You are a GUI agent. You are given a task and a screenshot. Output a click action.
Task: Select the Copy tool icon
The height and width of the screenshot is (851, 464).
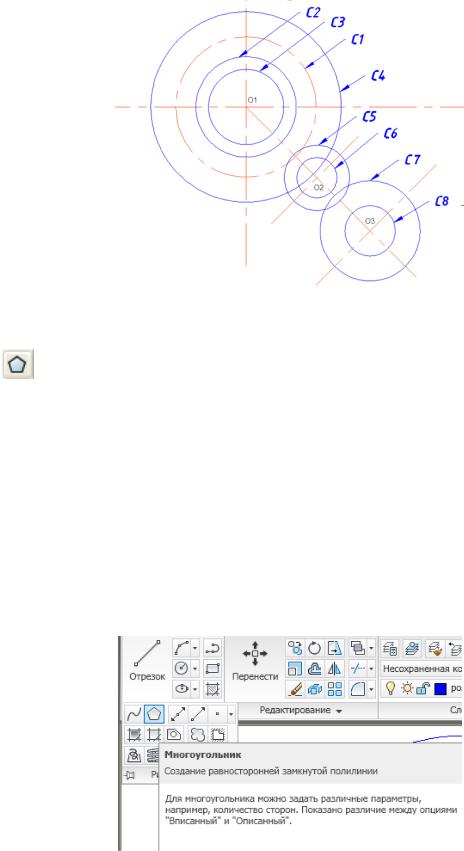coord(295,647)
